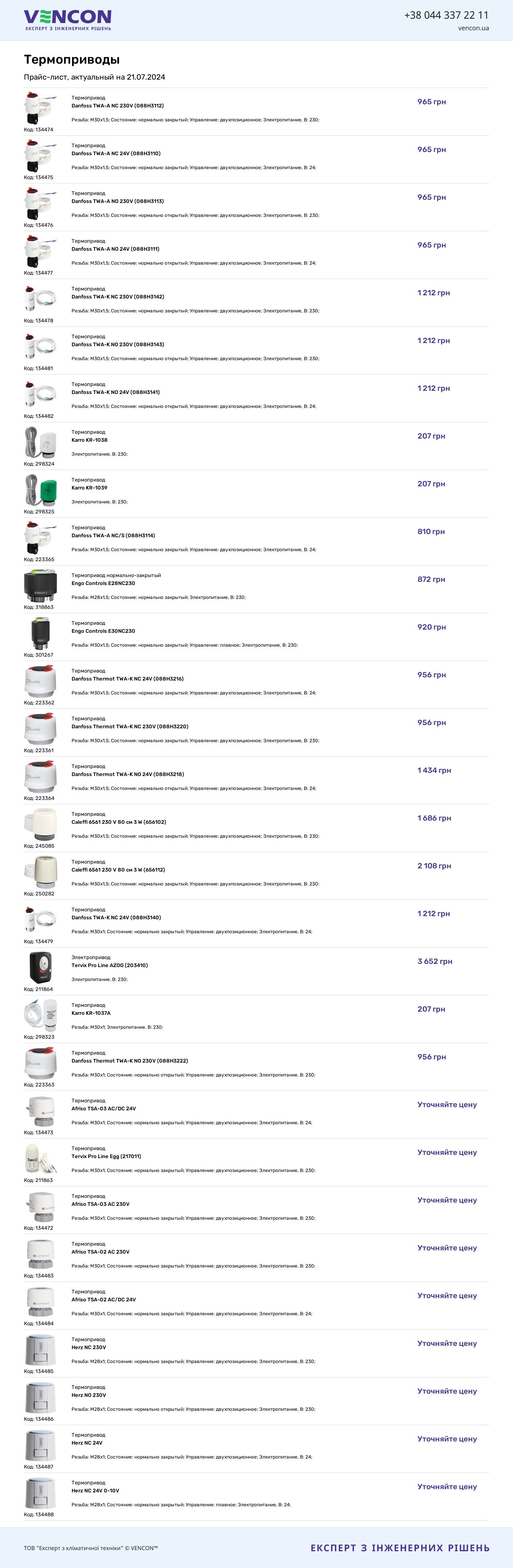The height and width of the screenshot is (1568, 513).
Task: Select the Engo Controls E28NC230 product thumbnail
Action: (41, 586)
